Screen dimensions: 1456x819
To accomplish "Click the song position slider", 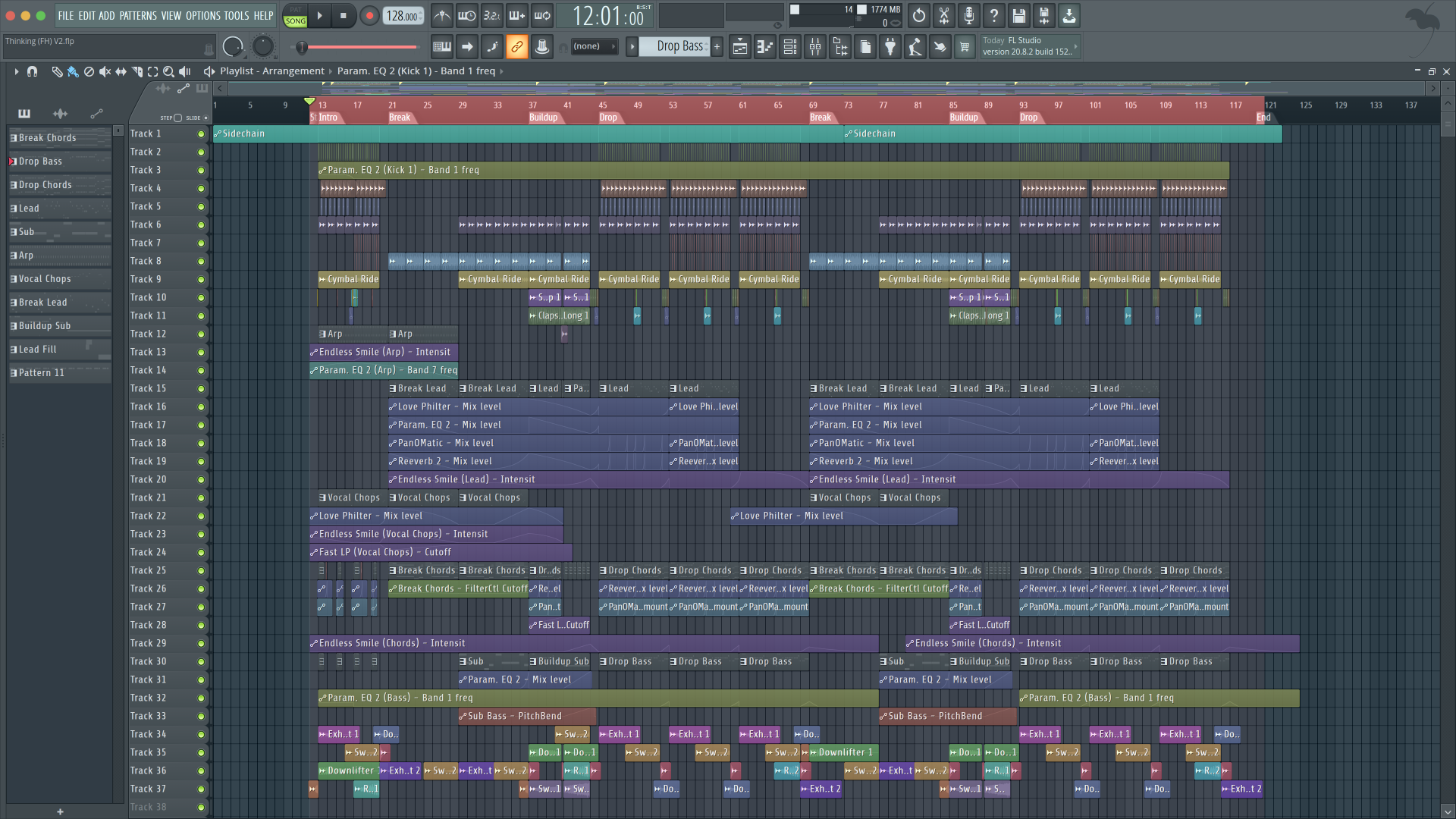I will click(354, 47).
